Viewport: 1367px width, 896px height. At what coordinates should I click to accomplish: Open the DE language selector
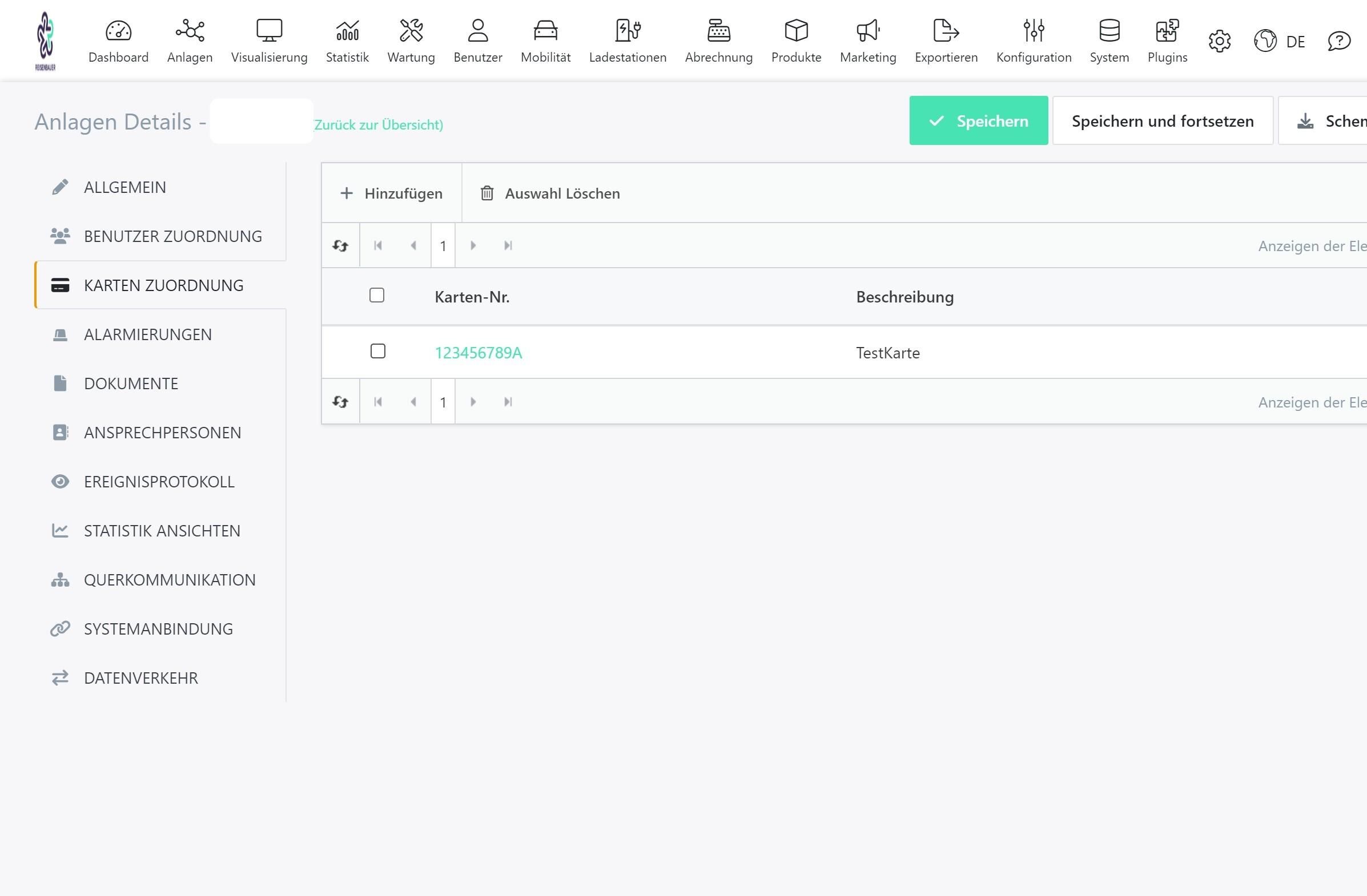(x=1280, y=41)
